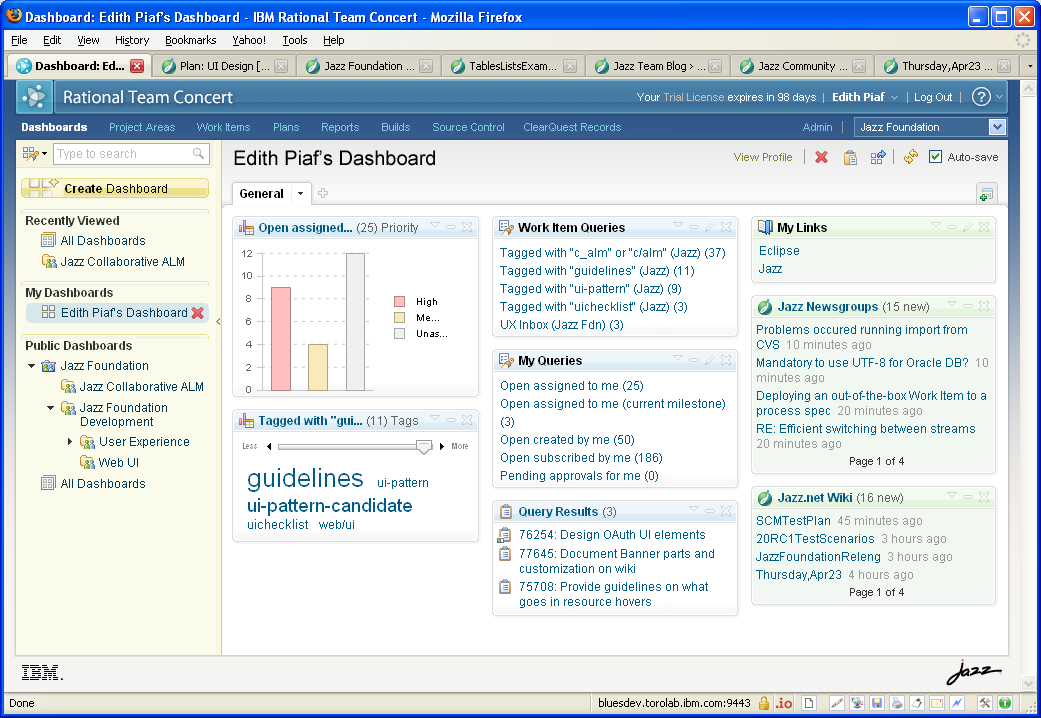Image resolution: width=1041 pixels, height=718 pixels.
Task: Open the Plans navigation tab
Action: (x=286, y=127)
